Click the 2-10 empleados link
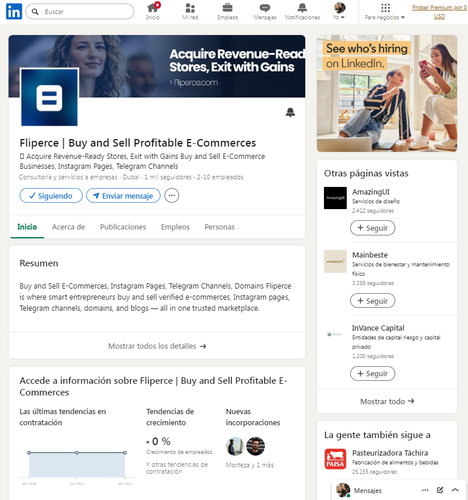This screenshot has height=500, width=468. (x=220, y=177)
